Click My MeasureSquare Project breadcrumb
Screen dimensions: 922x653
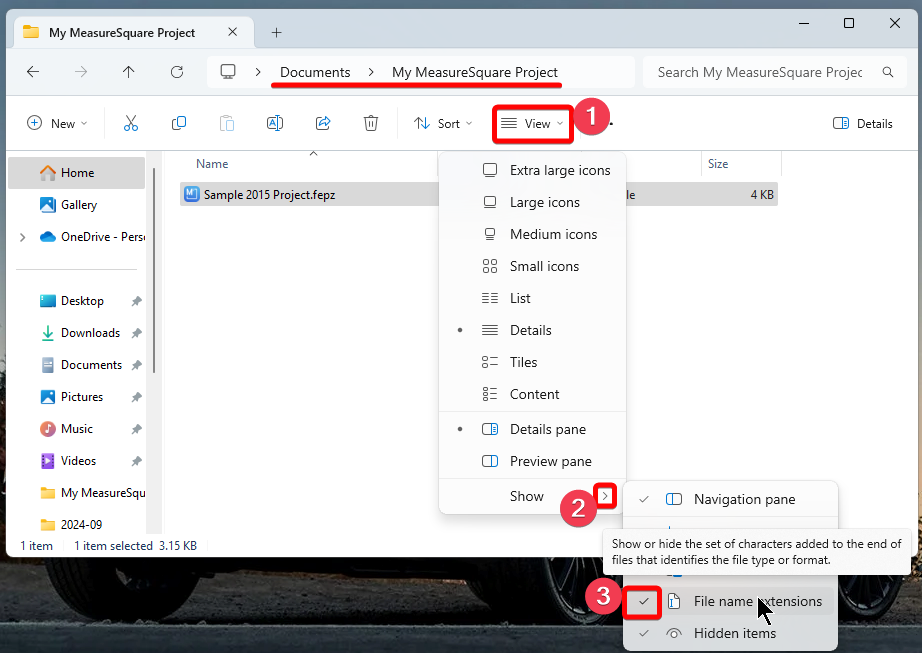point(475,72)
